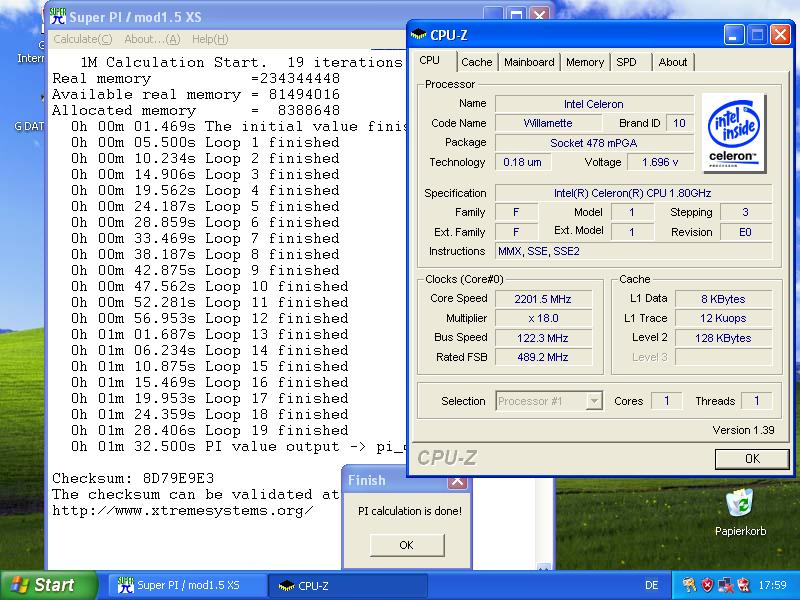Click the Bus Speed value 122.3 MHz

click(543, 338)
